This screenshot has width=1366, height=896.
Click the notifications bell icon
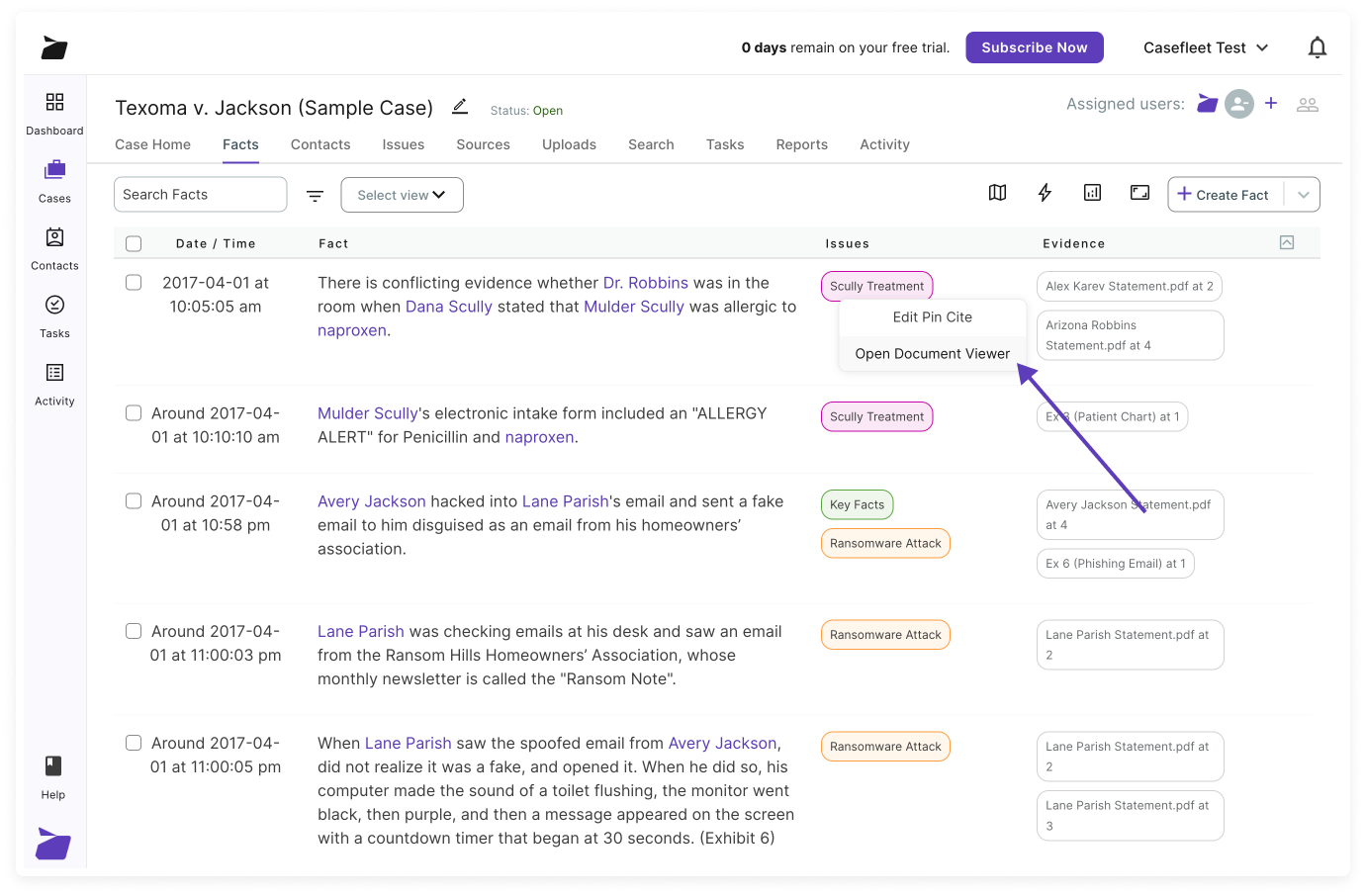coord(1317,46)
